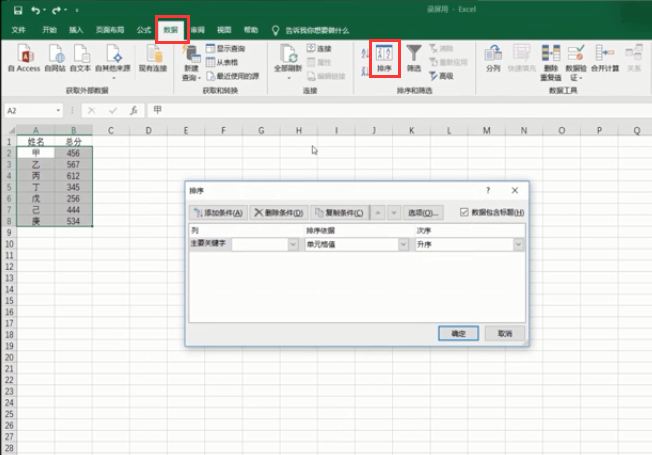Toggle the 数据包含标题 checkbox
This screenshot has width=652, height=455.
click(464, 212)
